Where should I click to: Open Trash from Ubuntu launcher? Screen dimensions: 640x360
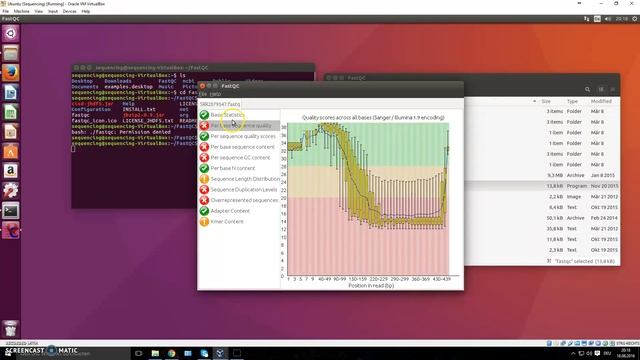tap(11, 328)
